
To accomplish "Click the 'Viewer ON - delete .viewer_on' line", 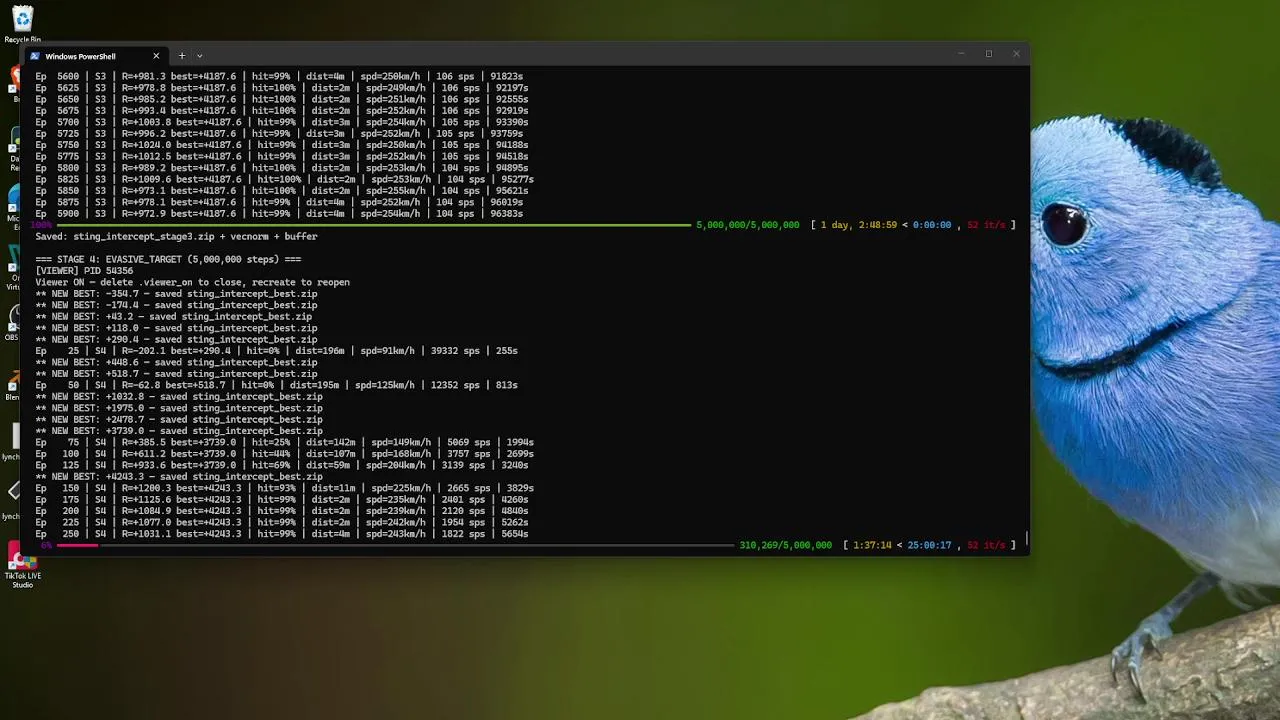I will click(192, 282).
